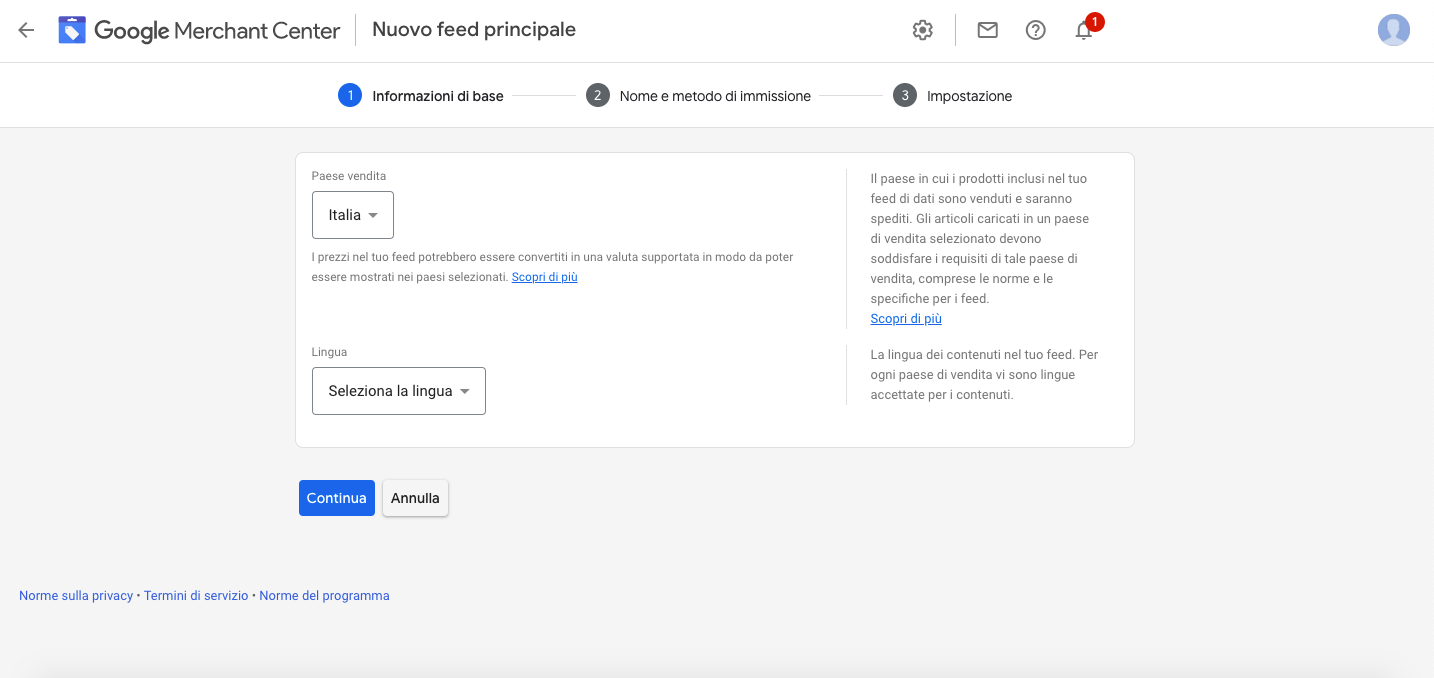The height and width of the screenshot is (678, 1434).
Task: Click the back arrow to exit feed creation
Action: pyautogui.click(x=25, y=30)
